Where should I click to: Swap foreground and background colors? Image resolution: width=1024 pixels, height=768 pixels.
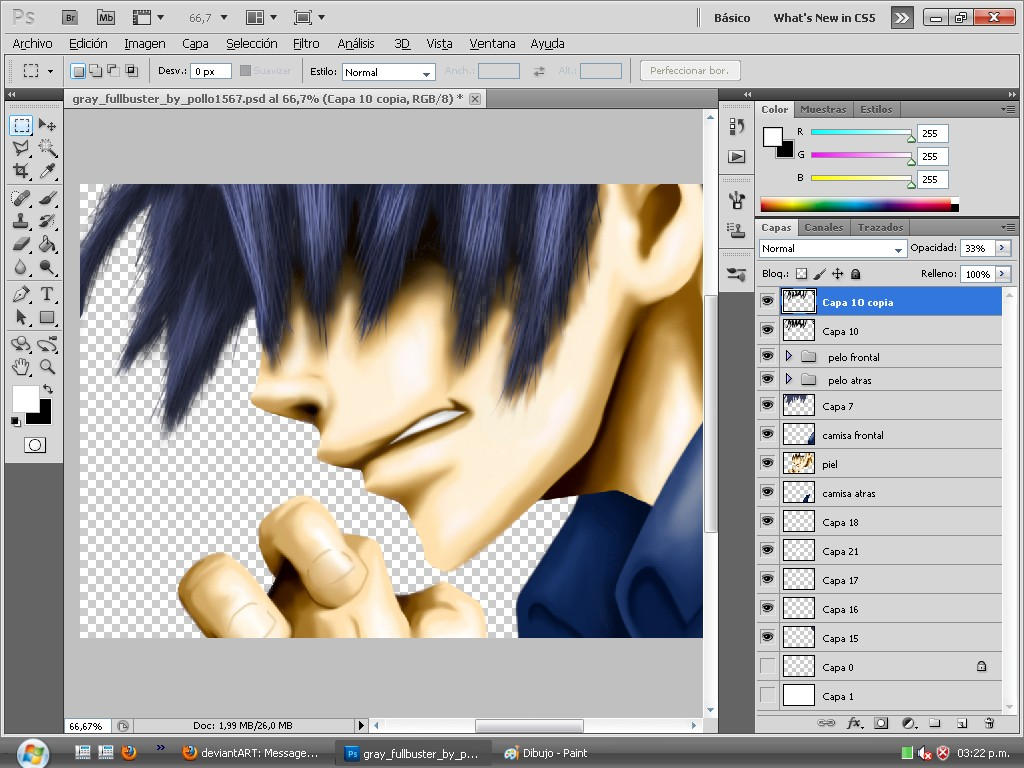coord(48,389)
